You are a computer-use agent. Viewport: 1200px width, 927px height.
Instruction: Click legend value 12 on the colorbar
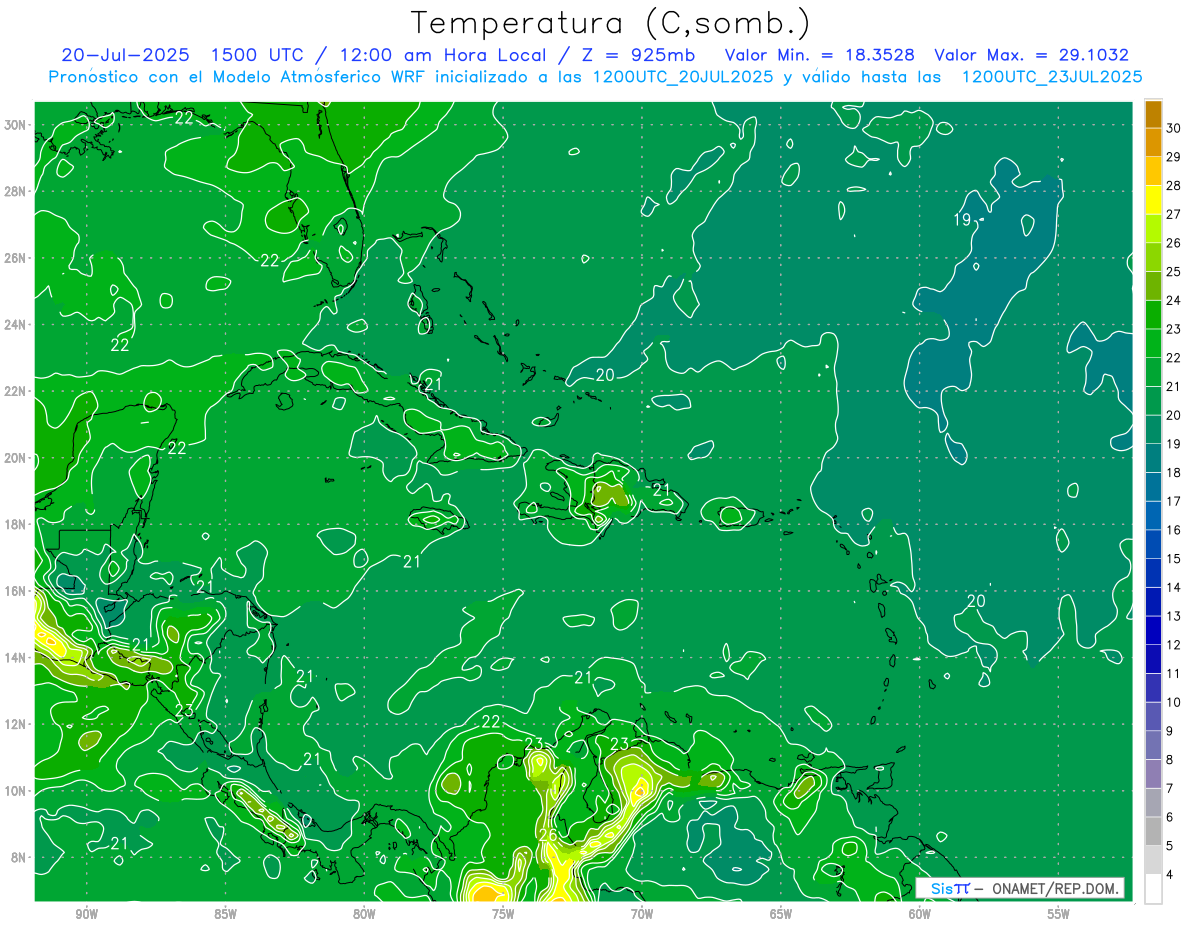1173,645
